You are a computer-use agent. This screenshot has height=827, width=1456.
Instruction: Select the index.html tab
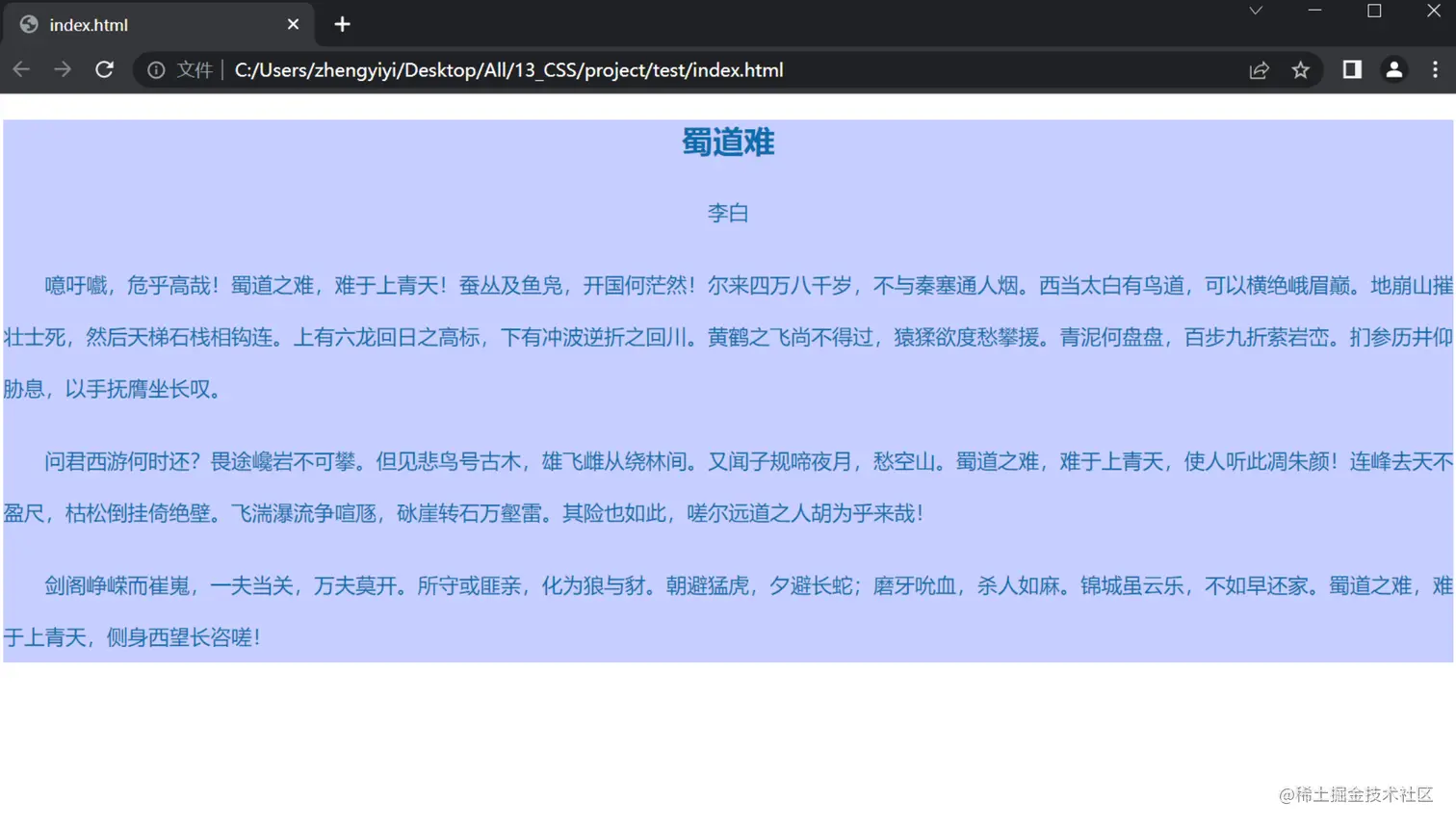pos(159,24)
